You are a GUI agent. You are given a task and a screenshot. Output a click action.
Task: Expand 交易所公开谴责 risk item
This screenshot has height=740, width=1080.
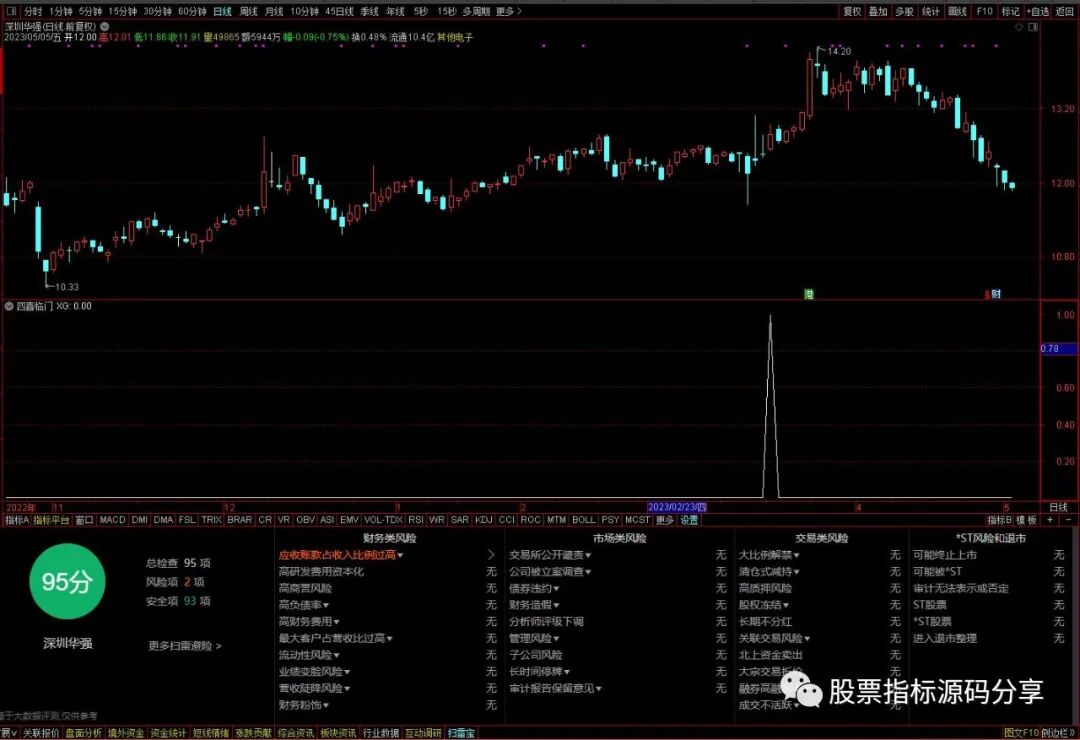tap(550, 555)
